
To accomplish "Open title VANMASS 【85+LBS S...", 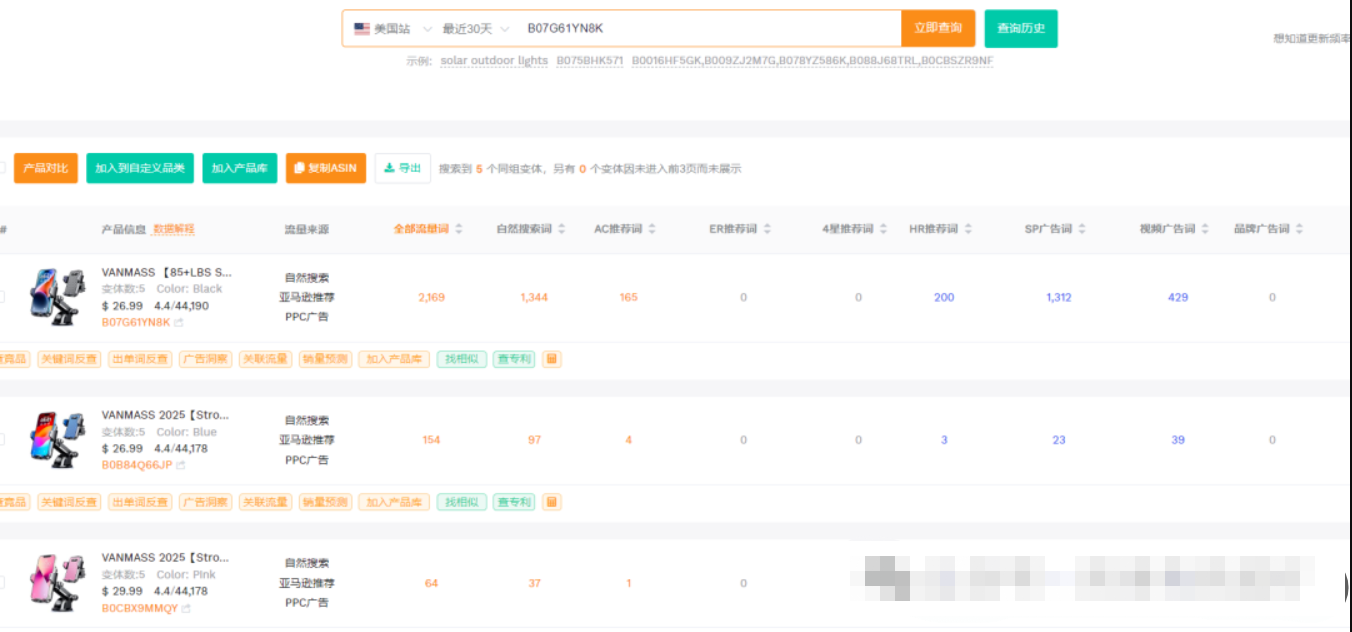I will 167,272.
